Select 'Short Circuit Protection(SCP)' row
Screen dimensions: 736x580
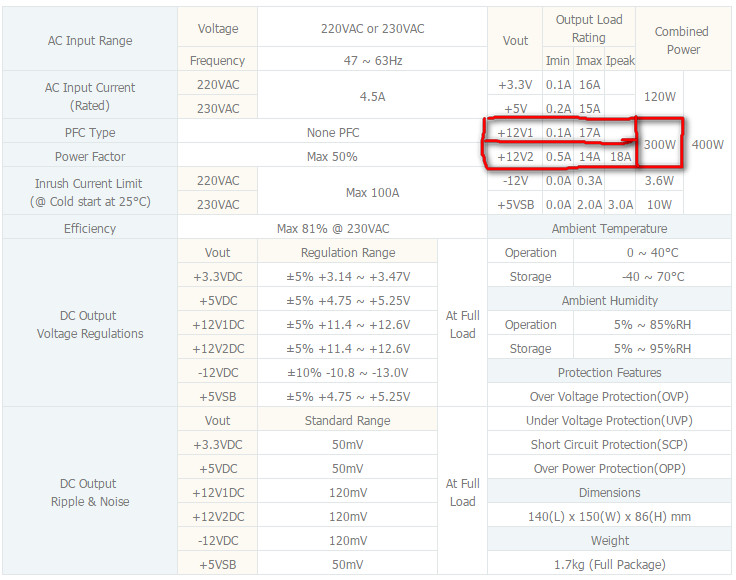(609, 444)
